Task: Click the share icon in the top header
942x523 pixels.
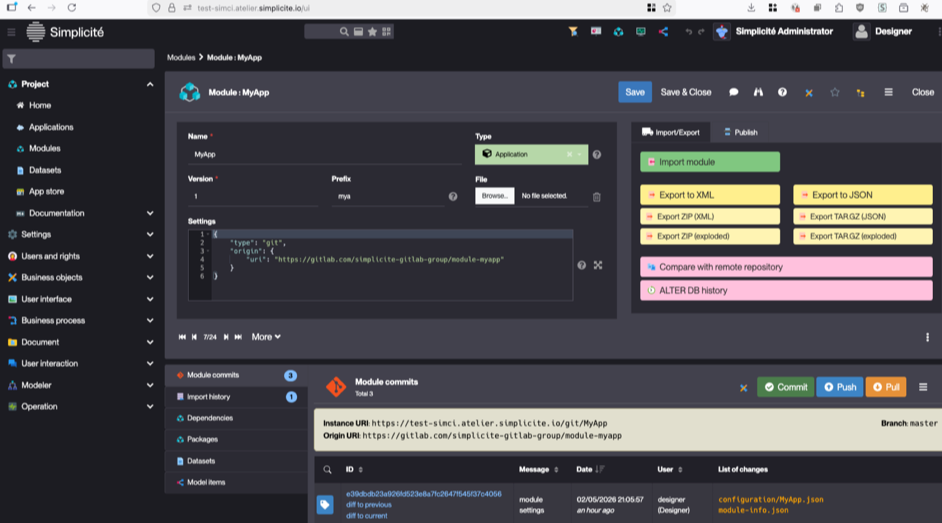Action: point(663,32)
